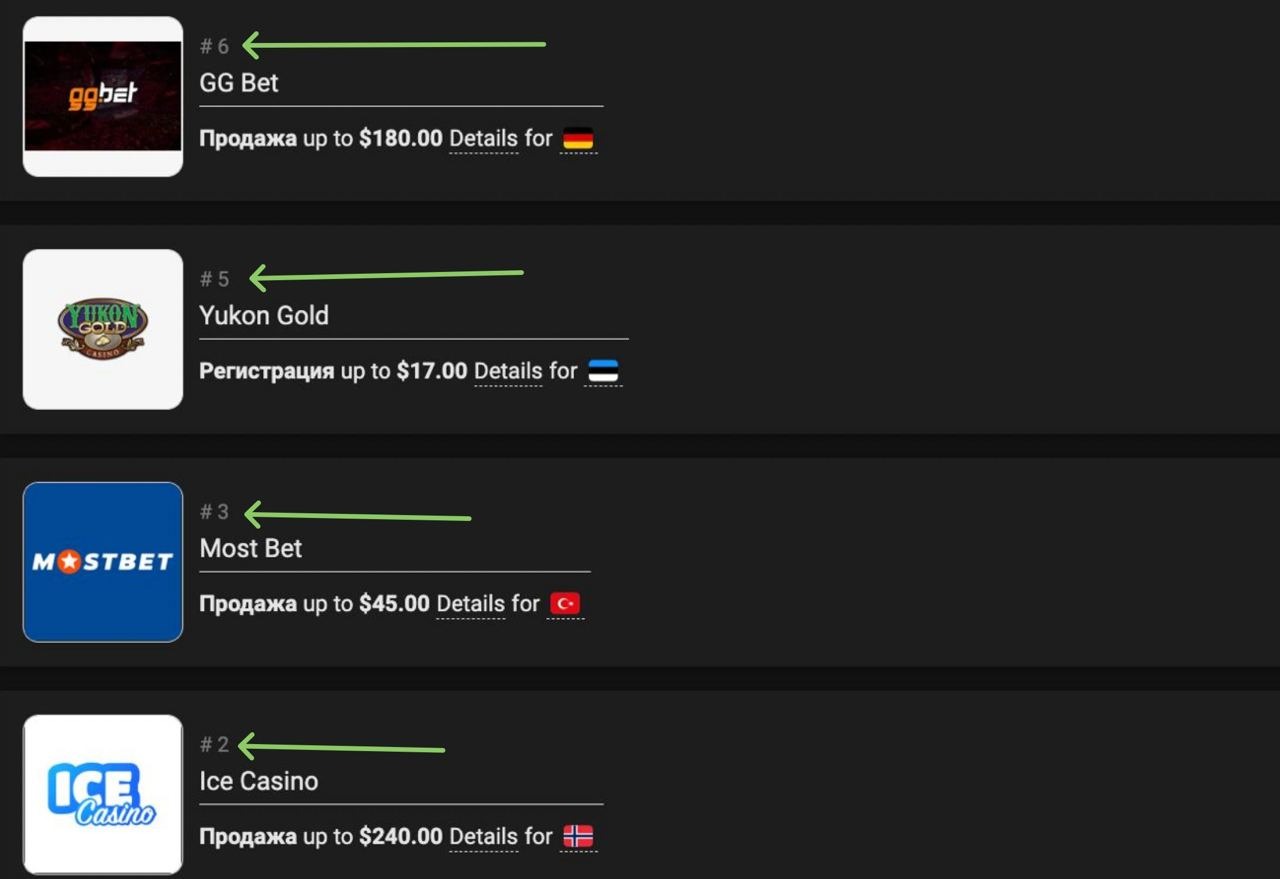Click the Yukon Gold title

point(264,316)
